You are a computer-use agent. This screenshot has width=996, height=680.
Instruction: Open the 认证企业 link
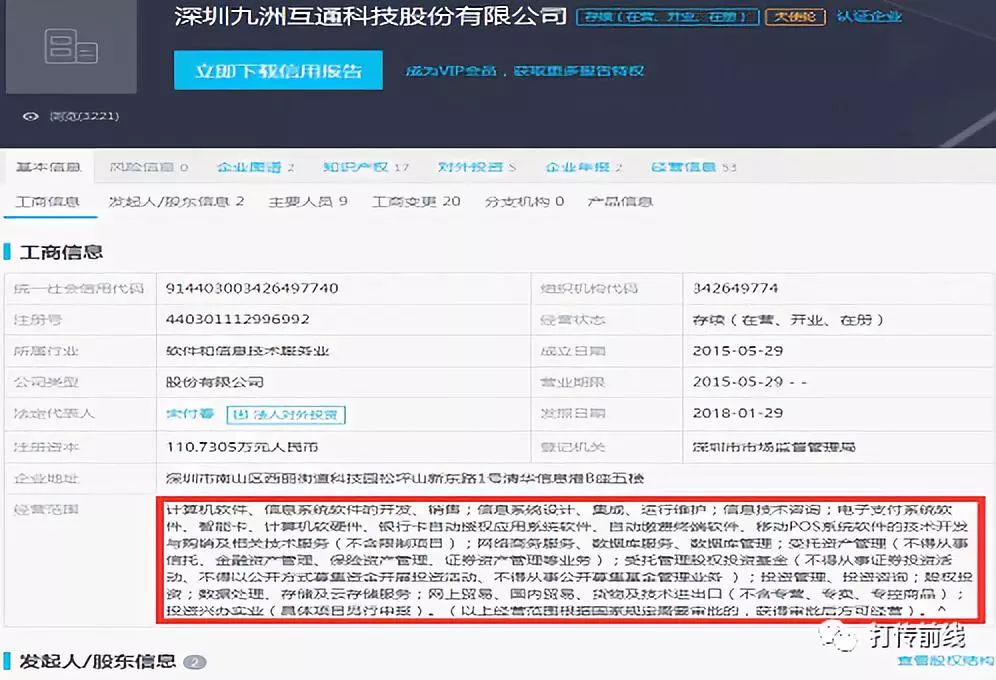(x=868, y=16)
